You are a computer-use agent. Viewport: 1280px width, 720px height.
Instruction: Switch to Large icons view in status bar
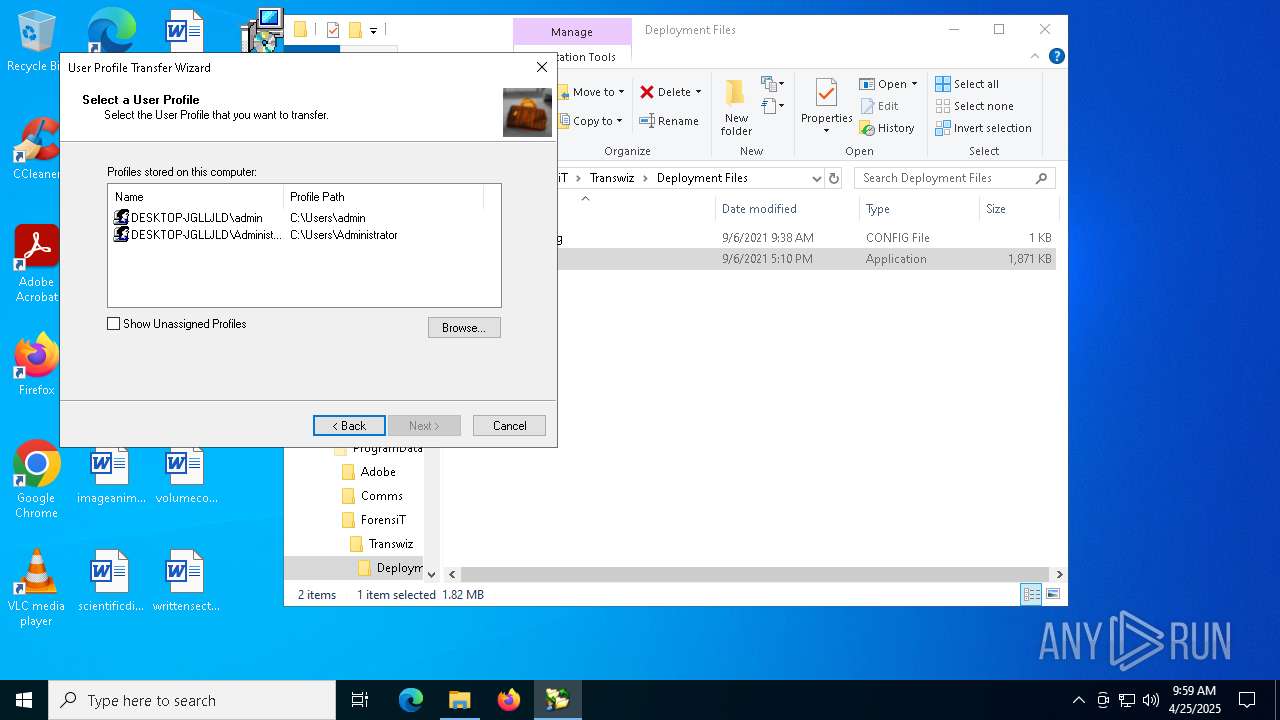1052,595
